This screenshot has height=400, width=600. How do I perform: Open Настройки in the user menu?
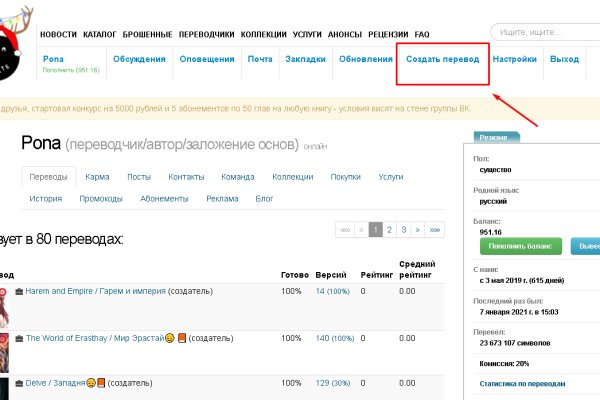point(515,60)
